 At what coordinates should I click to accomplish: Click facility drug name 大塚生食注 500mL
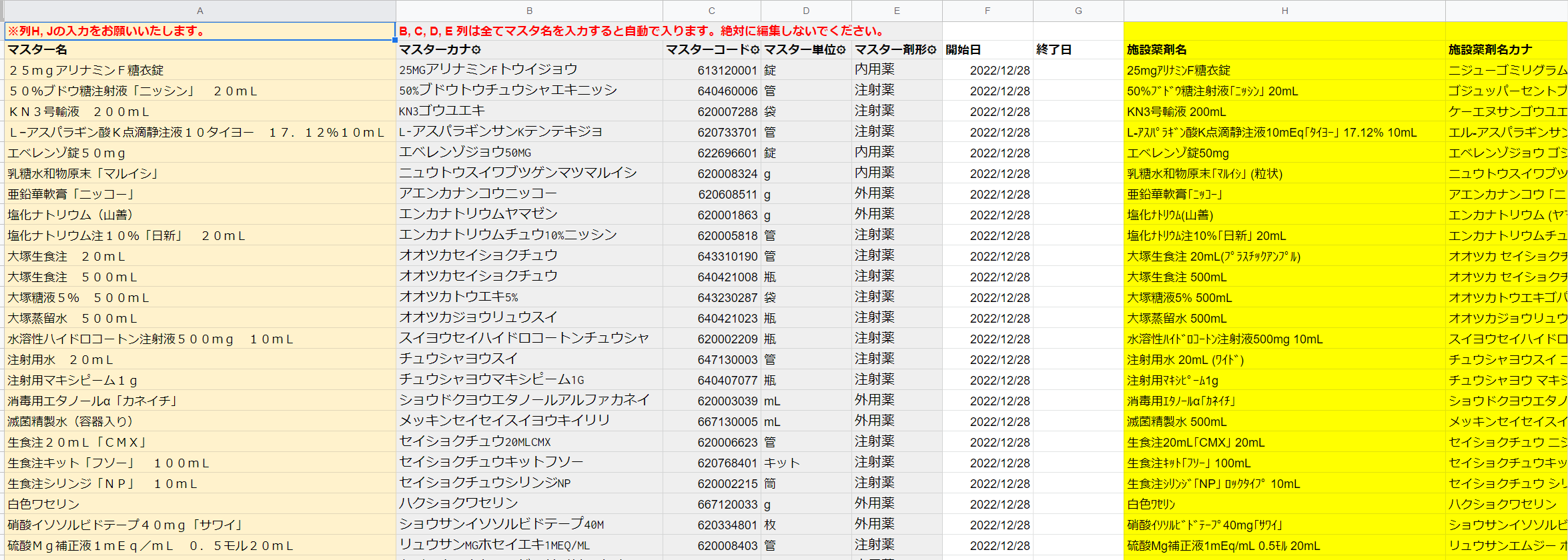pyautogui.click(x=1176, y=277)
